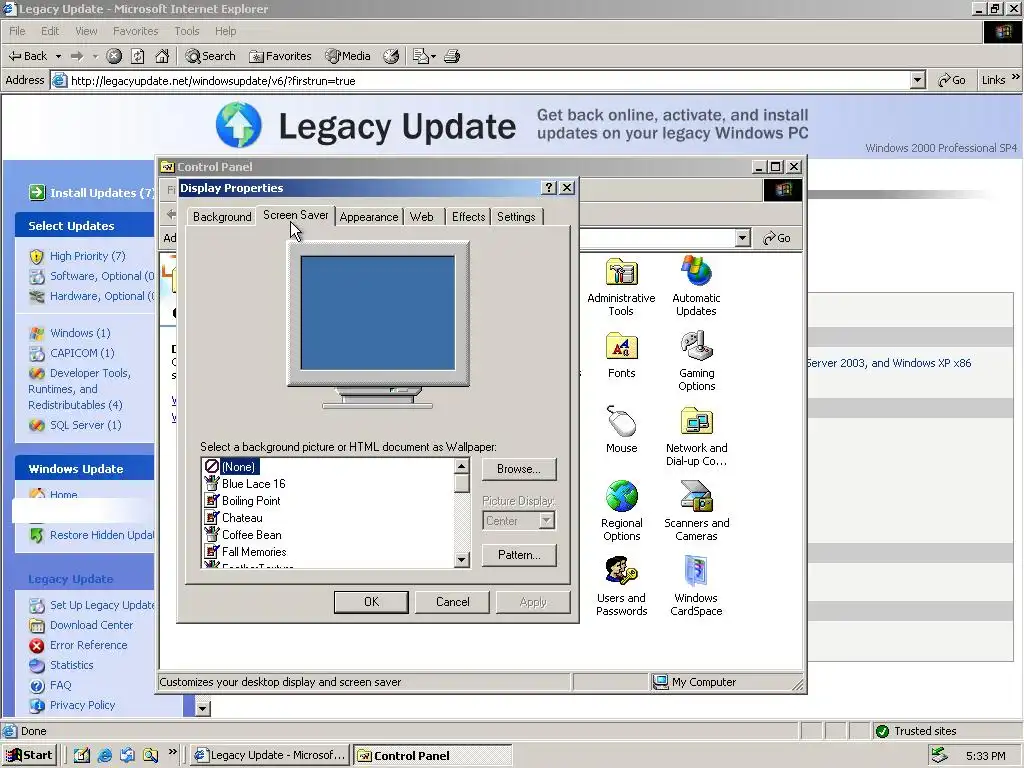
Task: Click Search in IE toolbar
Action: click(x=210, y=56)
